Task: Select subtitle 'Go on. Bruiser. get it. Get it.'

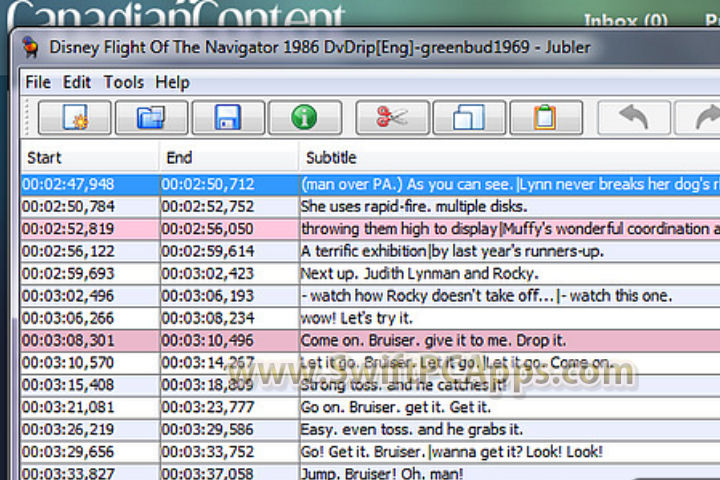Action: [396, 407]
